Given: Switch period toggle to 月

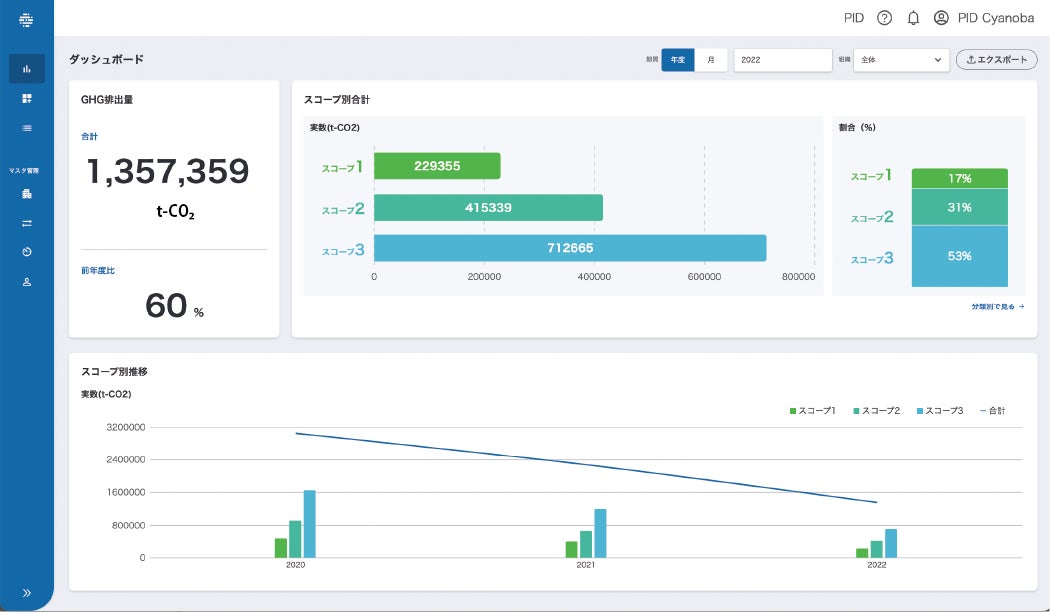Looking at the screenshot, I should [x=710, y=60].
